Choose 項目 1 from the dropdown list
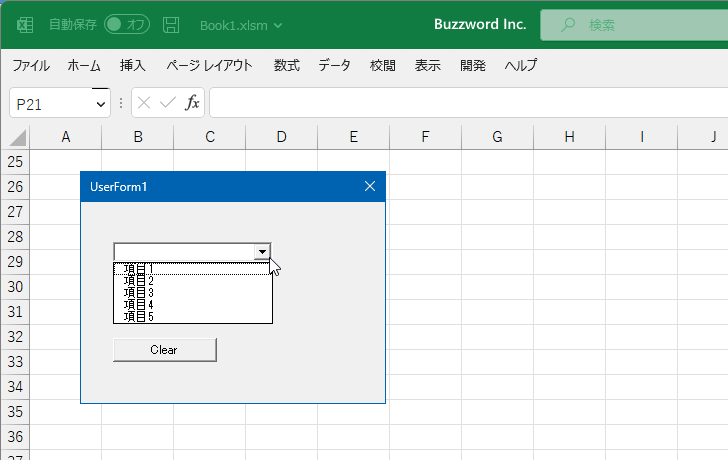Image resolution: width=728 pixels, height=460 pixels. 192,269
